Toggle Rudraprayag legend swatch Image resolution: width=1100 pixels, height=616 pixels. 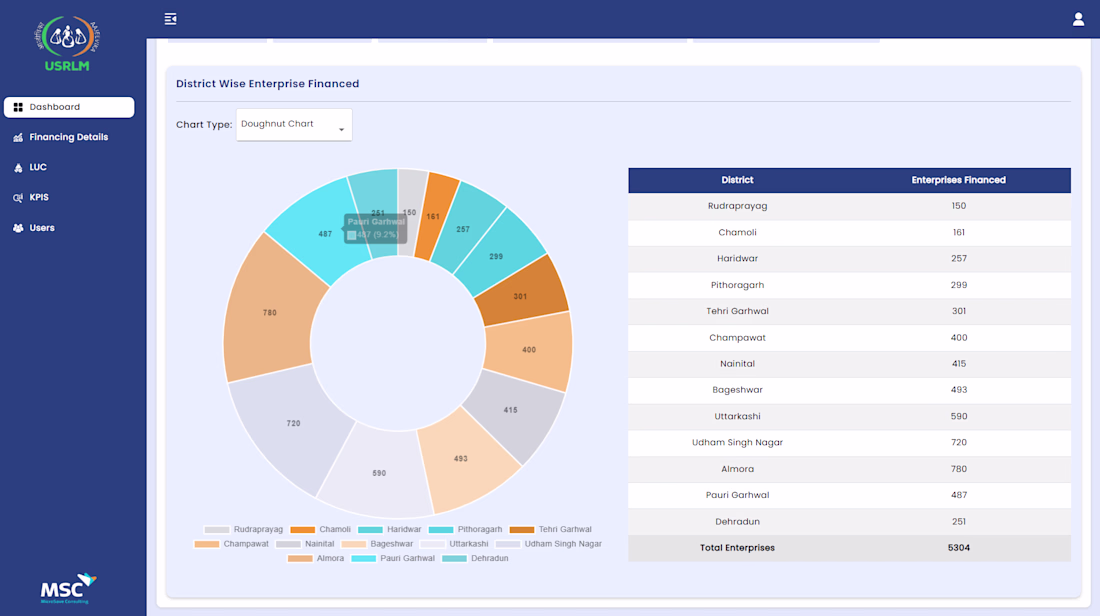217,530
